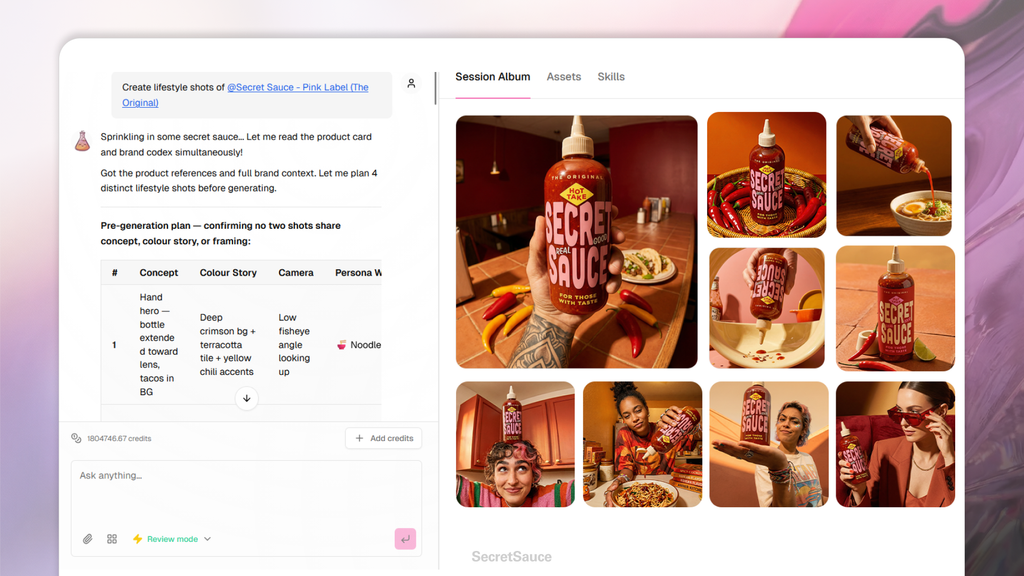1024x576 pixels.
Task: Toggle Review mode in the prompt bar
Action: pyautogui.click(x=171, y=539)
